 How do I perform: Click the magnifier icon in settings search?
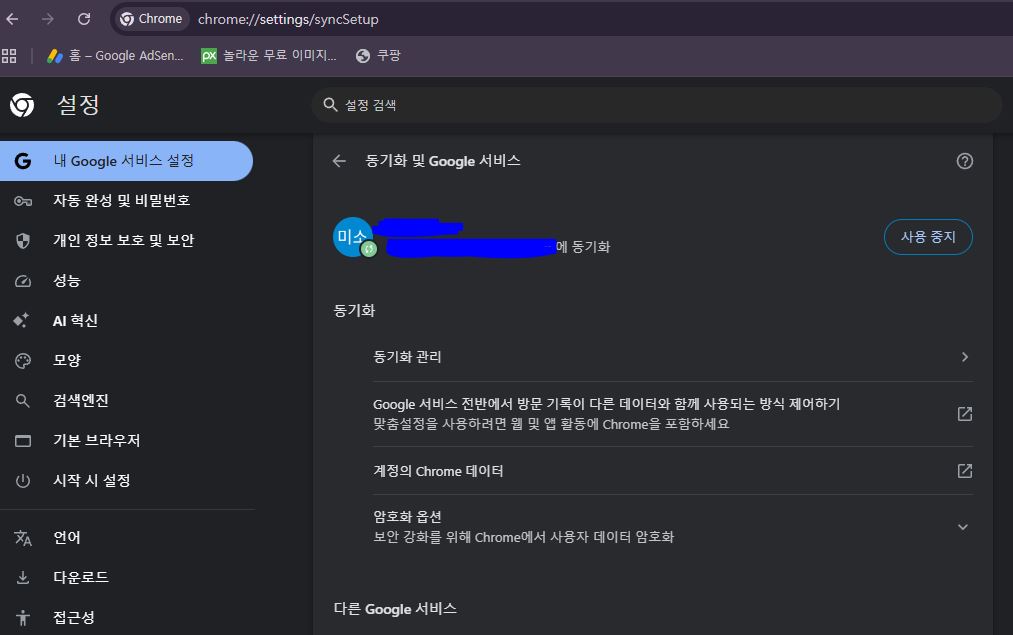[330, 105]
